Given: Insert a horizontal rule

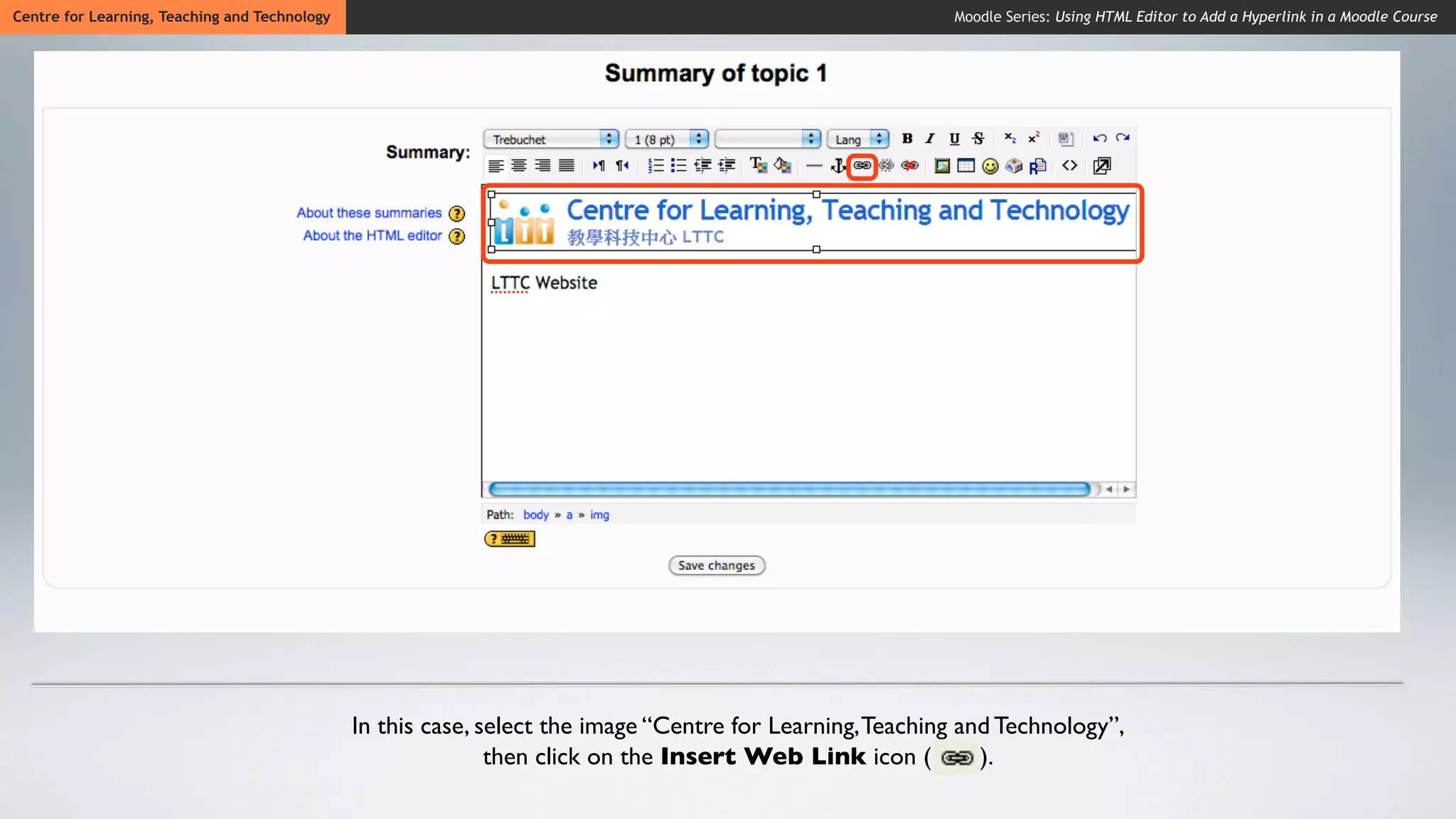Looking at the screenshot, I should [x=814, y=166].
